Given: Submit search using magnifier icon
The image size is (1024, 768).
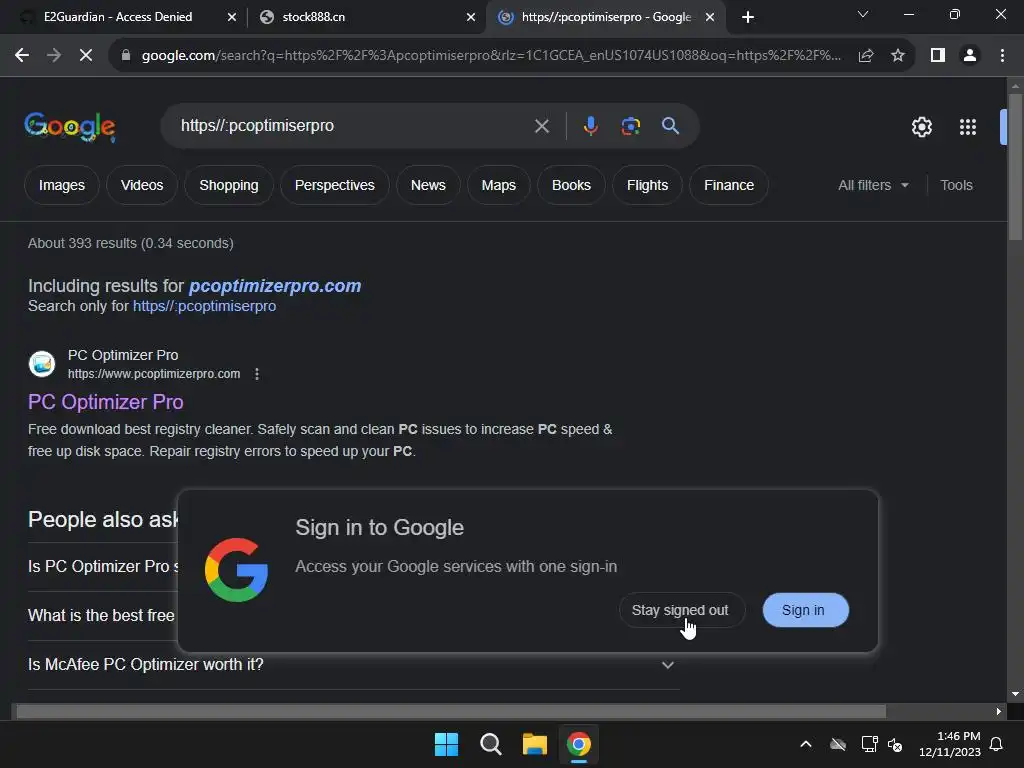Looking at the screenshot, I should pos(670,125).
